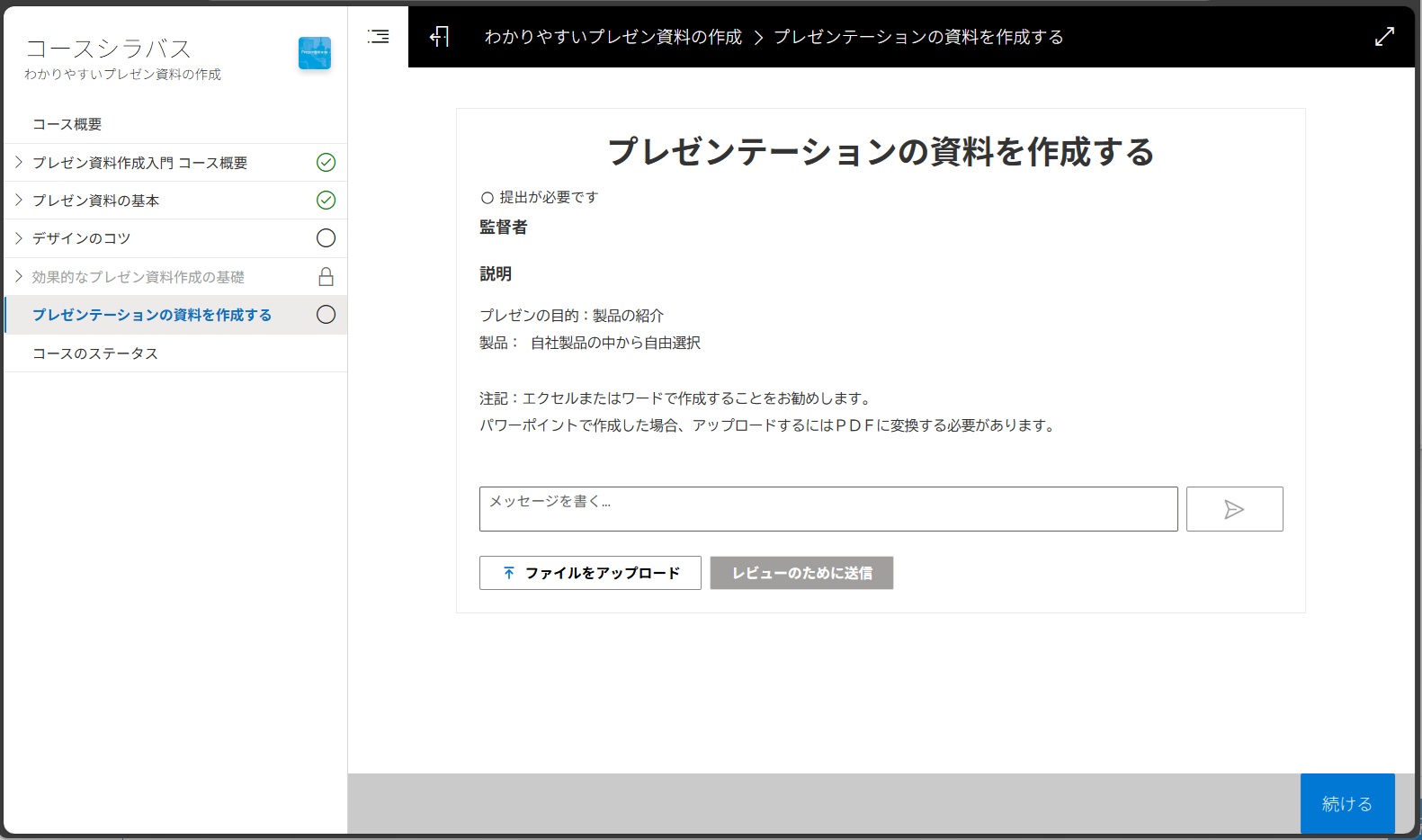The image size is (1422, 840).
Task: Expand the デザインのコツ section chevron
Action: [x=18, y=237]
